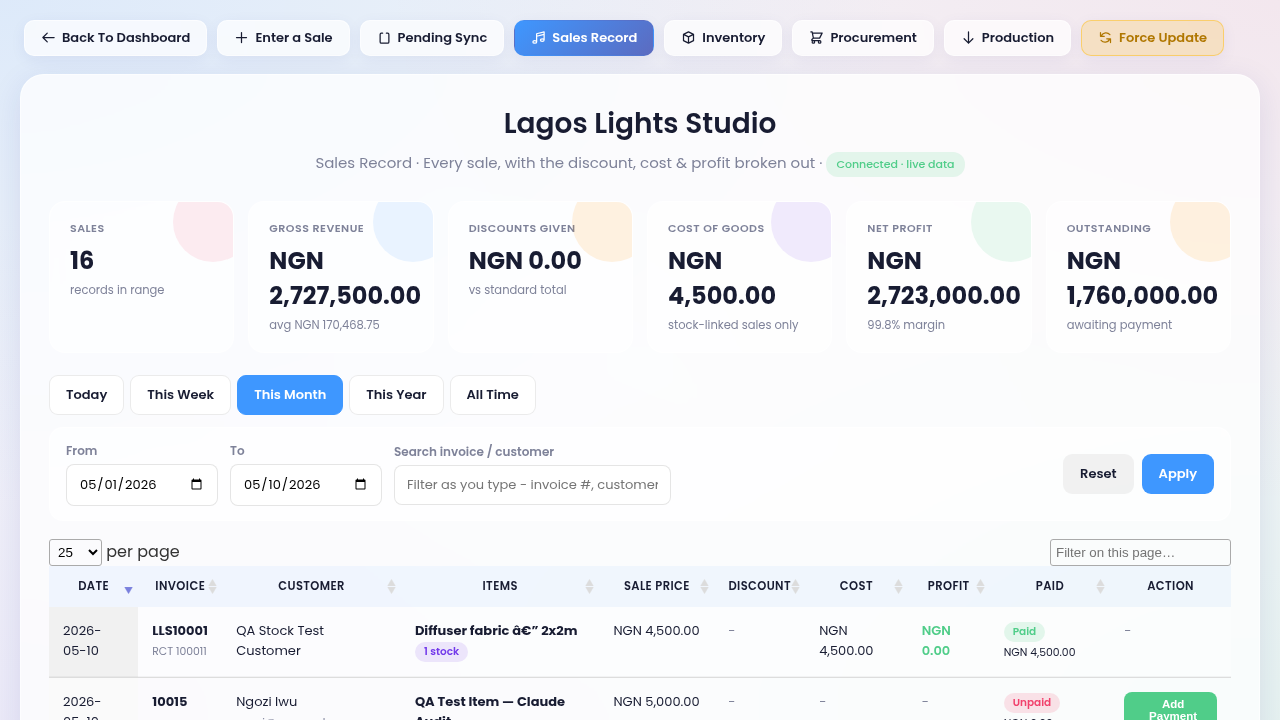Sort table by Invoice column arrows
The height and width of the screenshot is (720, 1280).
(212, 587)
